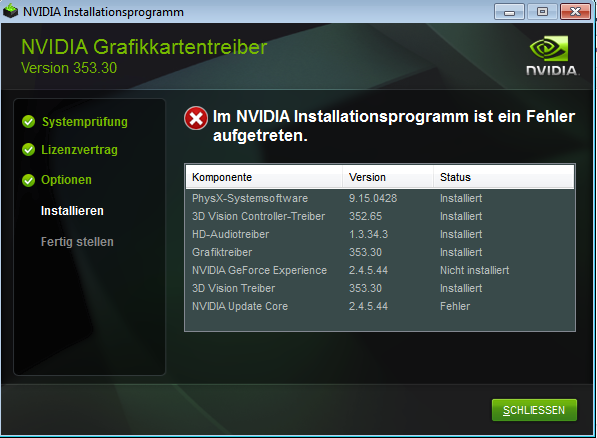Maximize the installer window
The height and width of the screenshot is (438, 597).
coord(542,12)
